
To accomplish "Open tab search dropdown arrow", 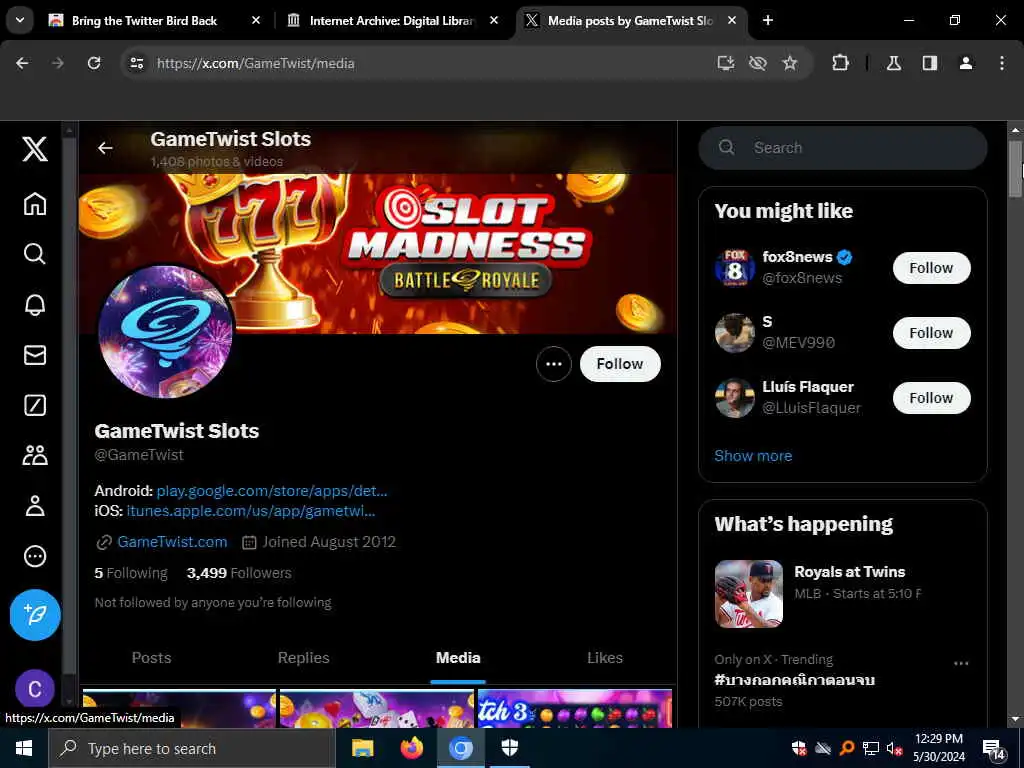I will click(x=20, y=20).
